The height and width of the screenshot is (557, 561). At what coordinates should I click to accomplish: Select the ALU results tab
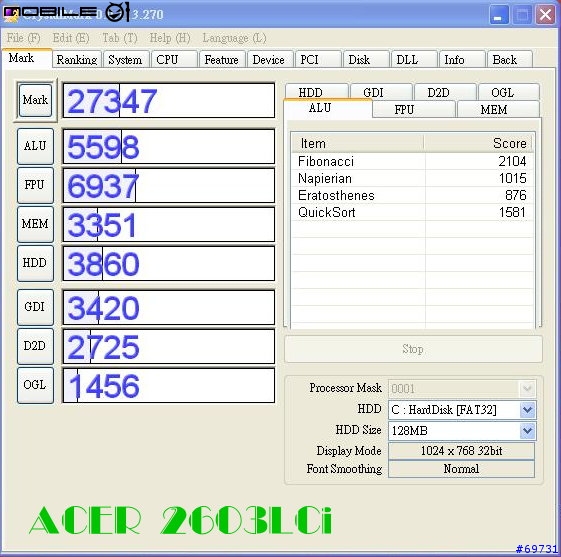click(328, 108)
